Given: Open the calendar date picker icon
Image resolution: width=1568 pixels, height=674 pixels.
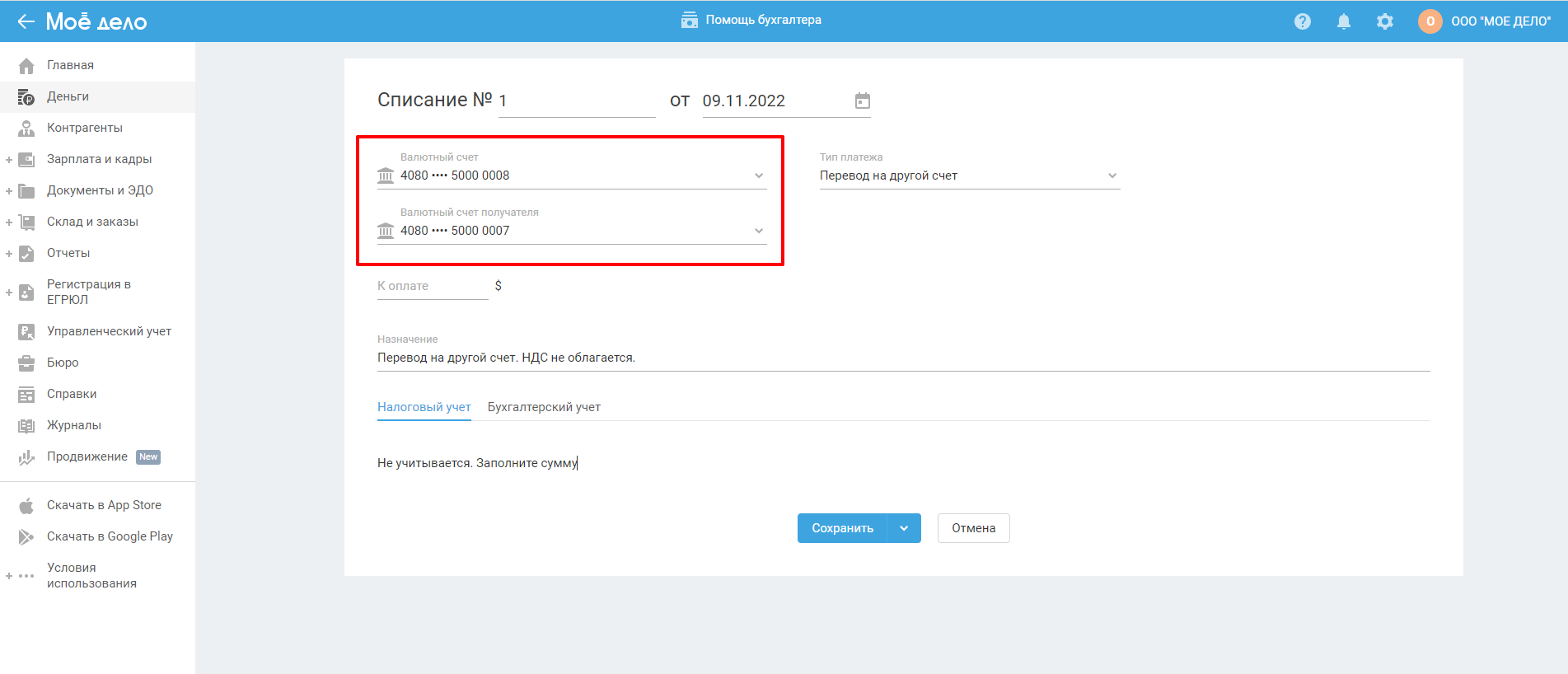Looking at the screenshot, I should (x=863, y=101).
